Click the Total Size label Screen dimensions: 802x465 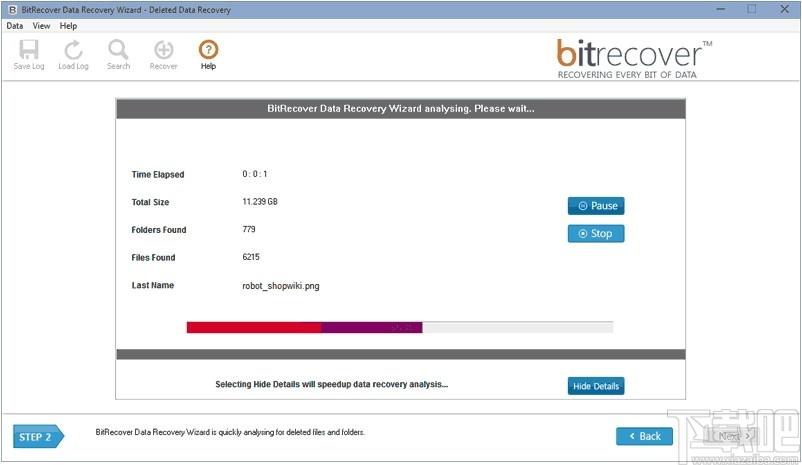point(150,202)
